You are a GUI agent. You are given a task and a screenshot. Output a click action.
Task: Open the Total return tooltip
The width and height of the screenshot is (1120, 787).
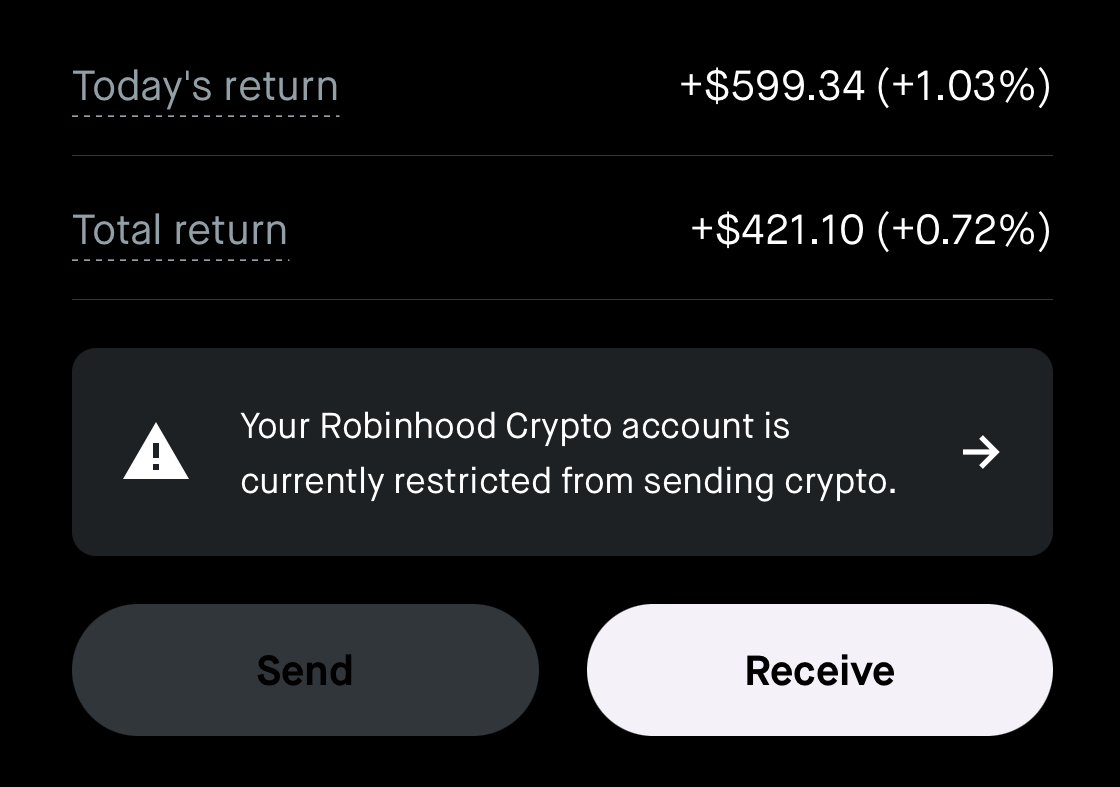(x=180, y=230)
